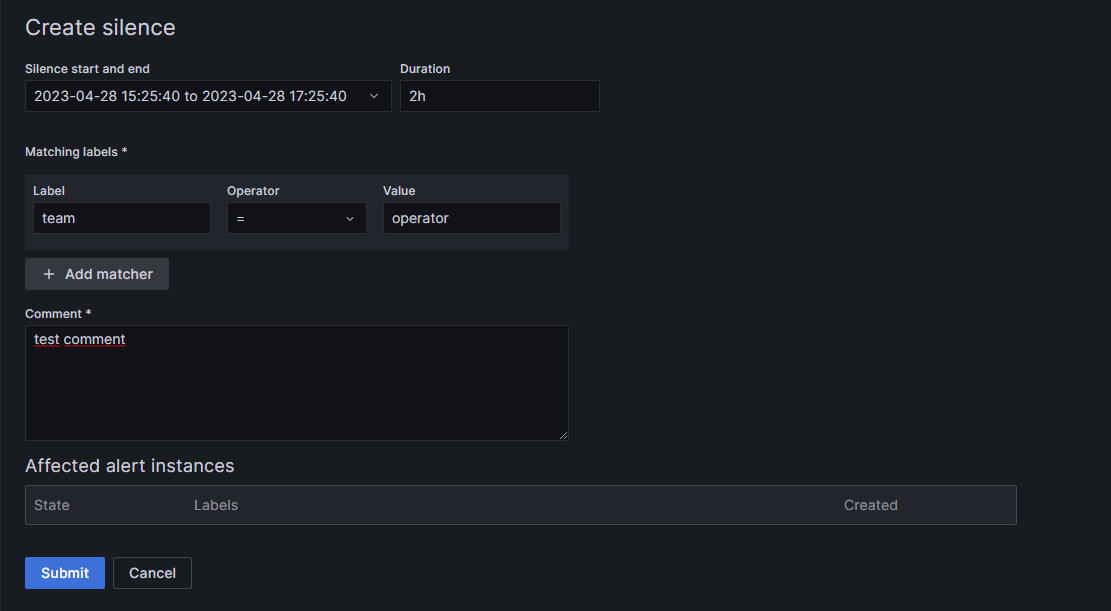Select the "test comment" text in the comment field
The height and width of the screenshot is (611, 1111).
coord(79,339)
